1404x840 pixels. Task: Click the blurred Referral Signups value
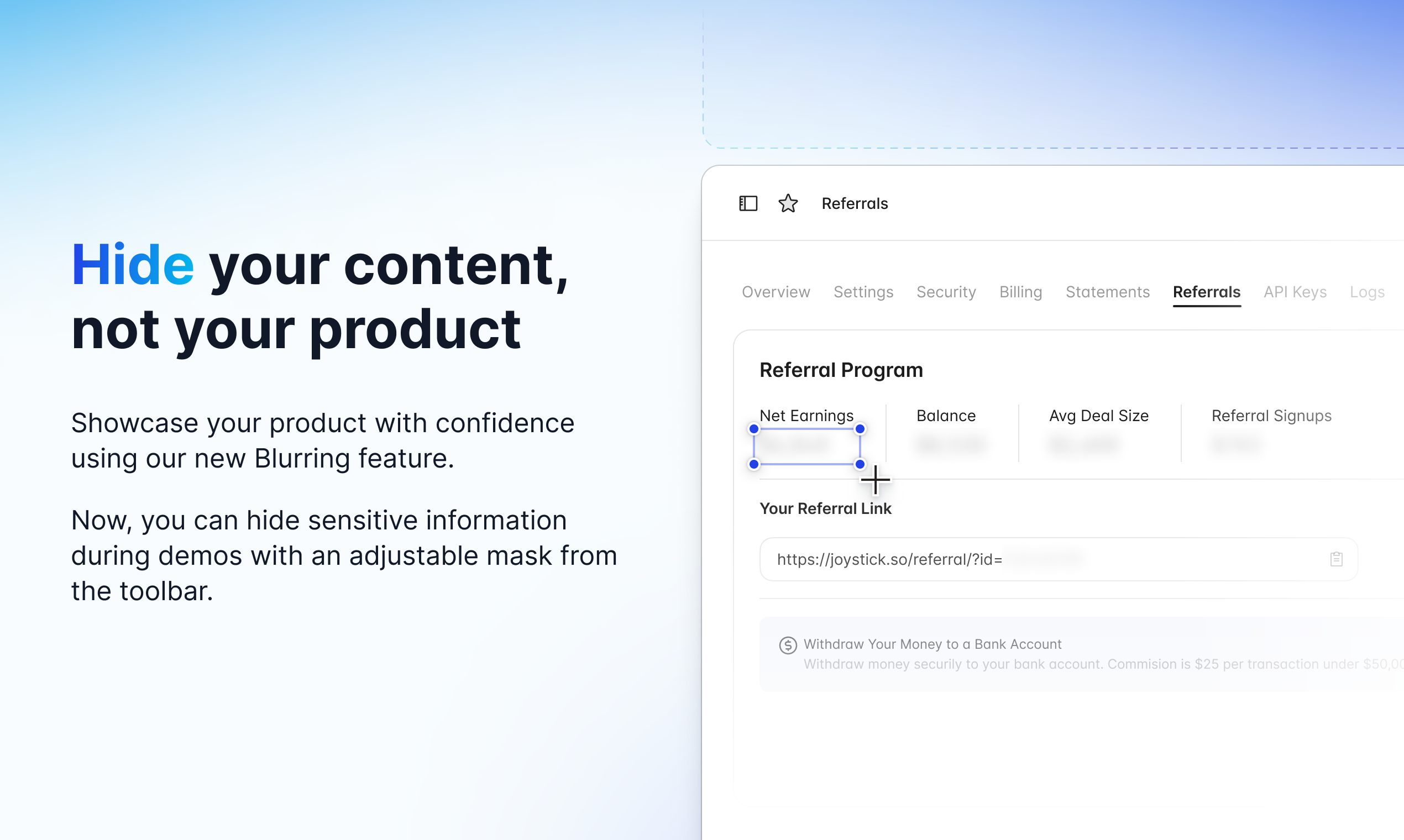coord(1235,444)
